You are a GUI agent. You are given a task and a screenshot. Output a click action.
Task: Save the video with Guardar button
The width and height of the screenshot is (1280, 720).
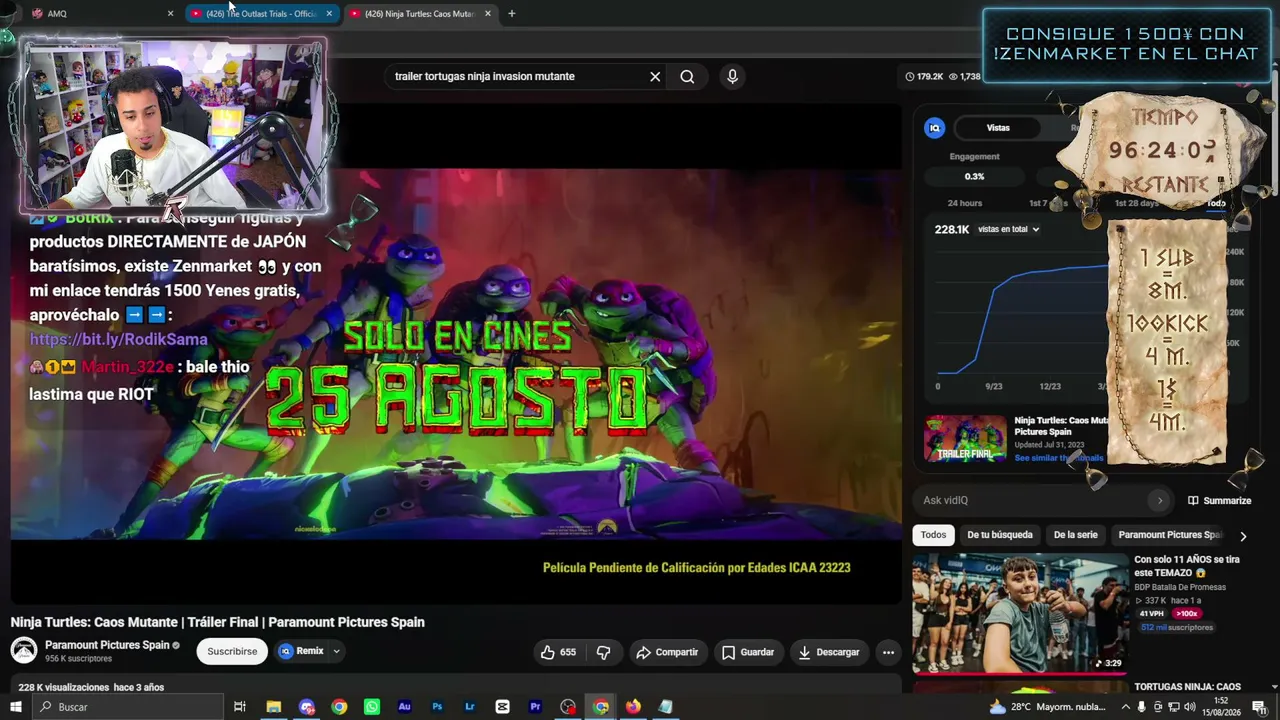click(748, 652)
